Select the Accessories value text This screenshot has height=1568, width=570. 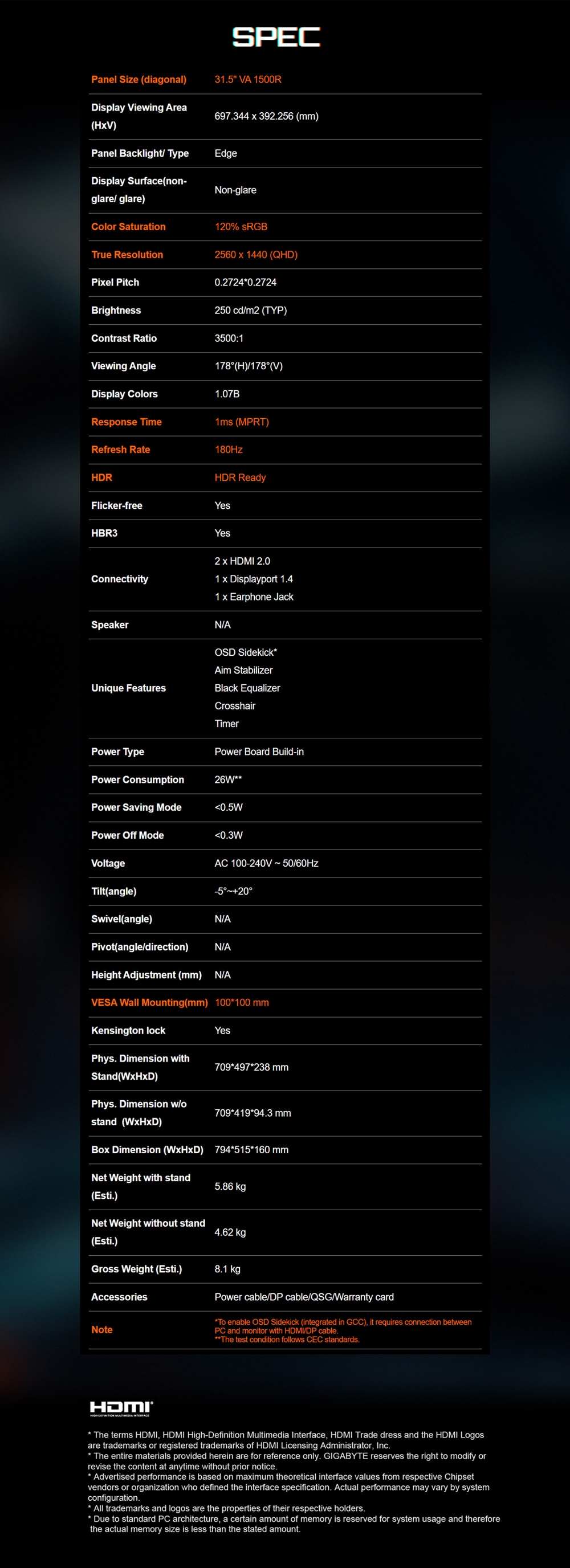click(304, 1297)
